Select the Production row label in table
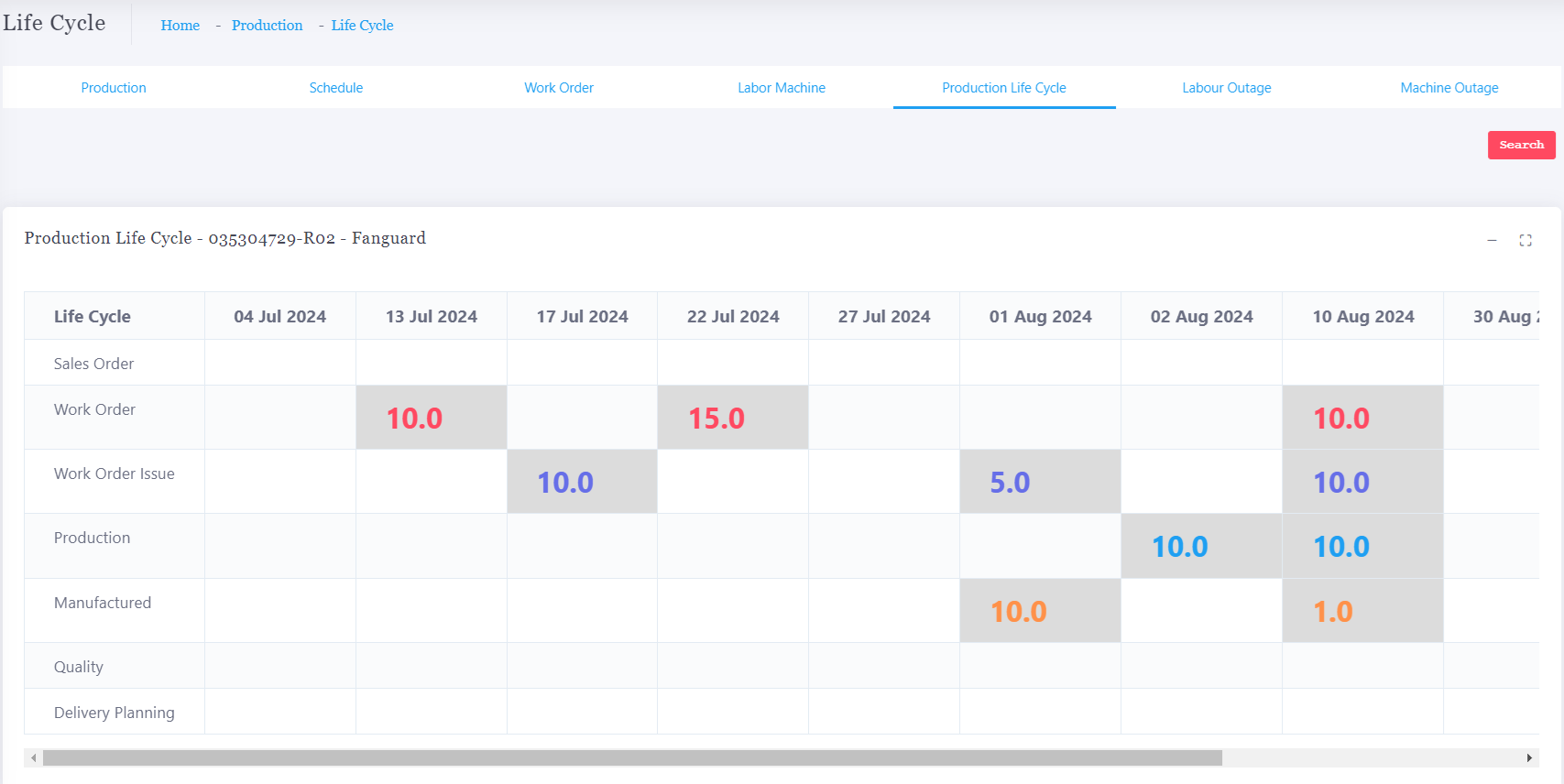Screen dimensions: 1564x784 click(x=92, y=538)
